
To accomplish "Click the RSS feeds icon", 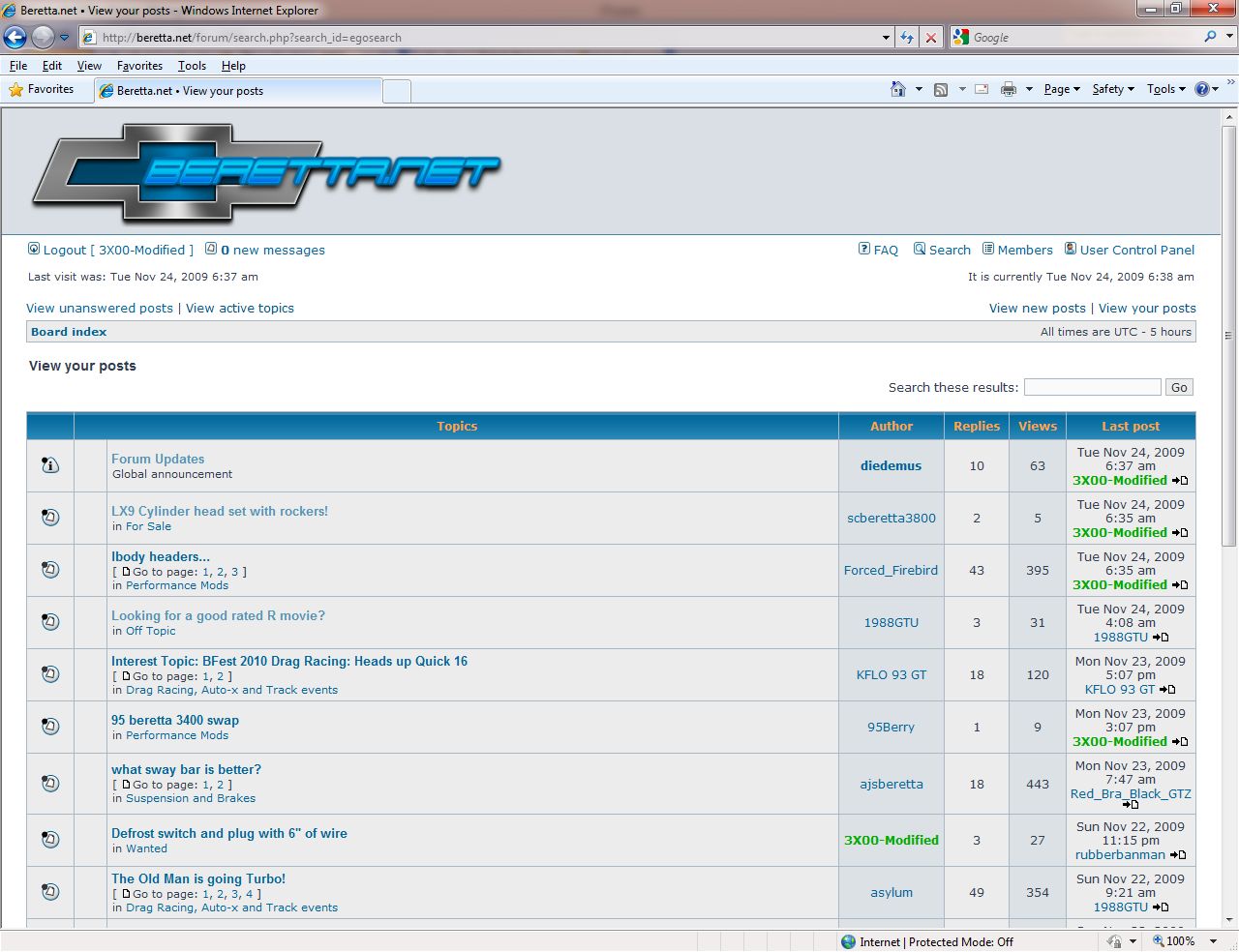I will [x=940, y=89].
